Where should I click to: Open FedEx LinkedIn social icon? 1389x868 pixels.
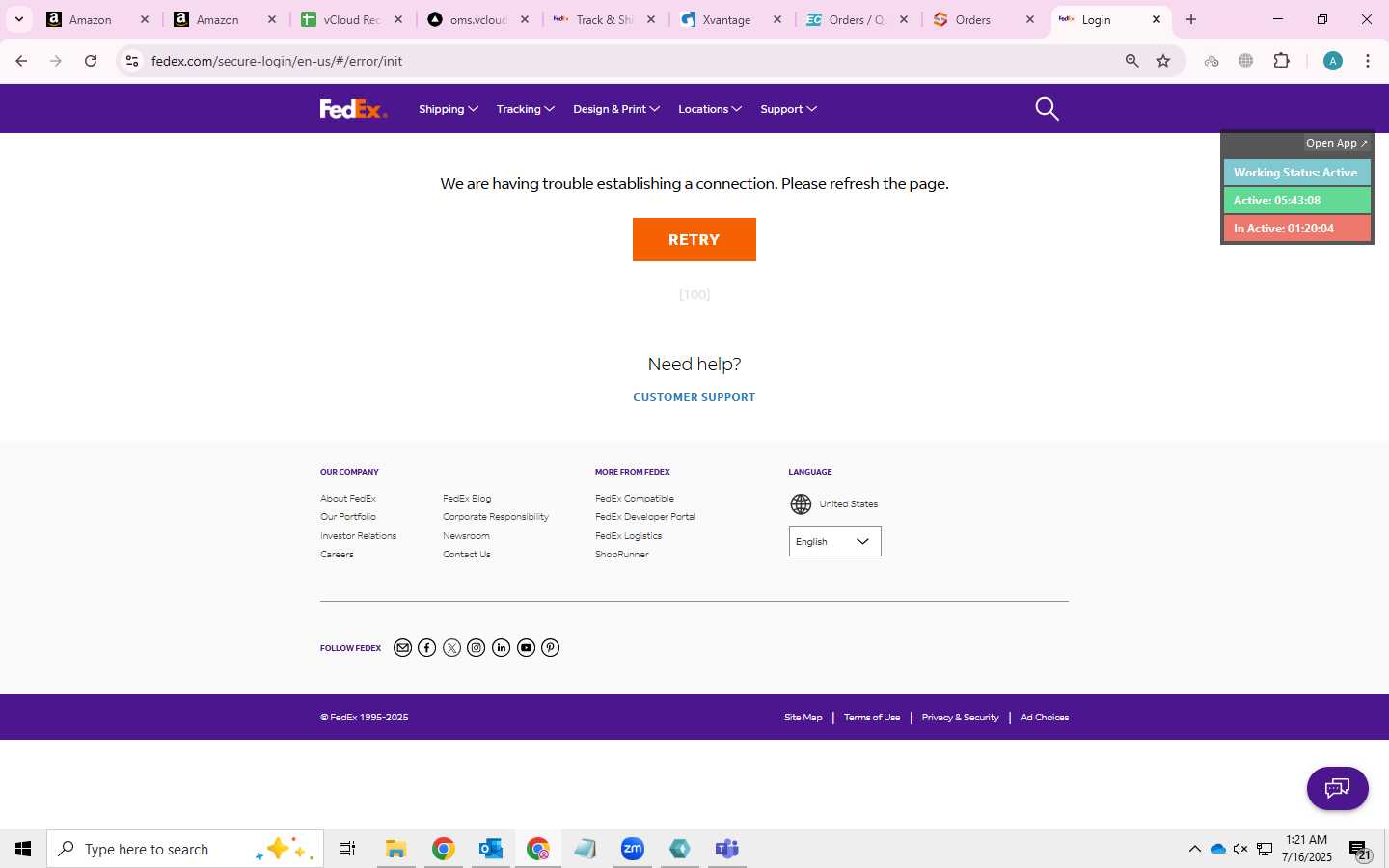click(x=501, y=648)
